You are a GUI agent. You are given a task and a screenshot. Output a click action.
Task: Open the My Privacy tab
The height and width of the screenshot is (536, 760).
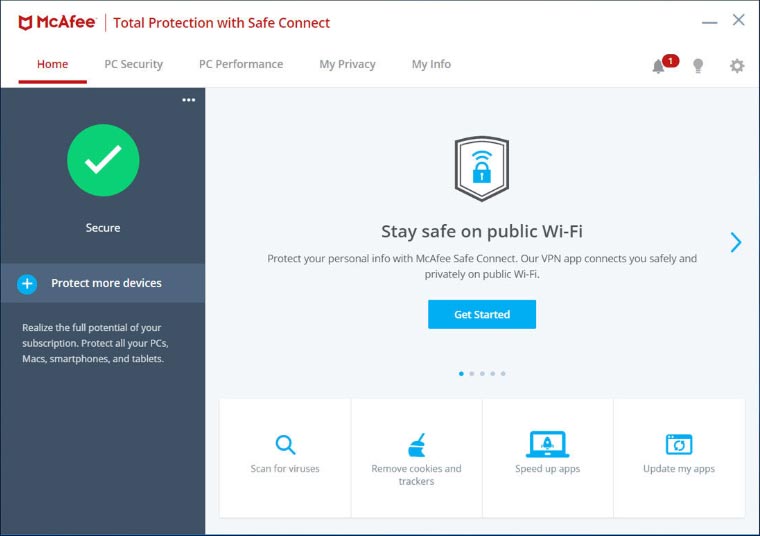pyautogui.click(x=348, y=64)
